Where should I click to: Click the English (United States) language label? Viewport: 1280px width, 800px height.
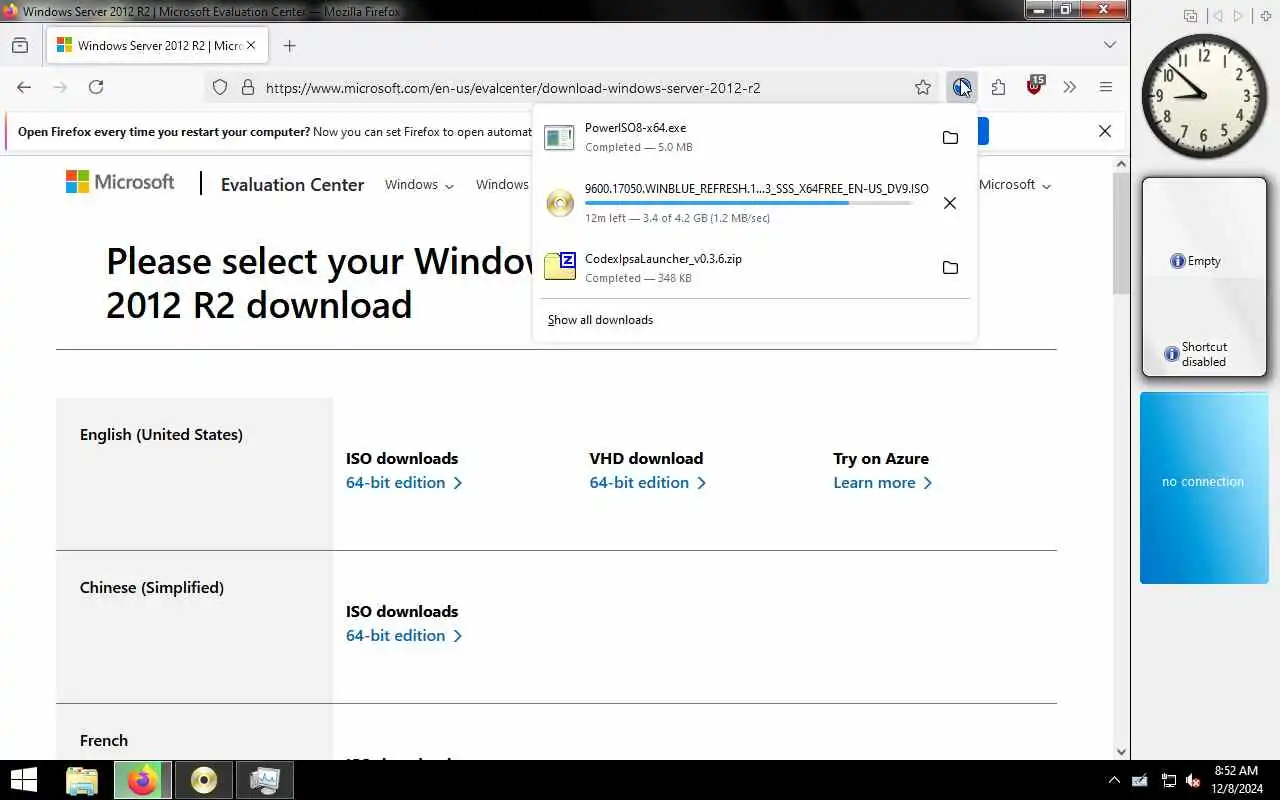[161, 434]
